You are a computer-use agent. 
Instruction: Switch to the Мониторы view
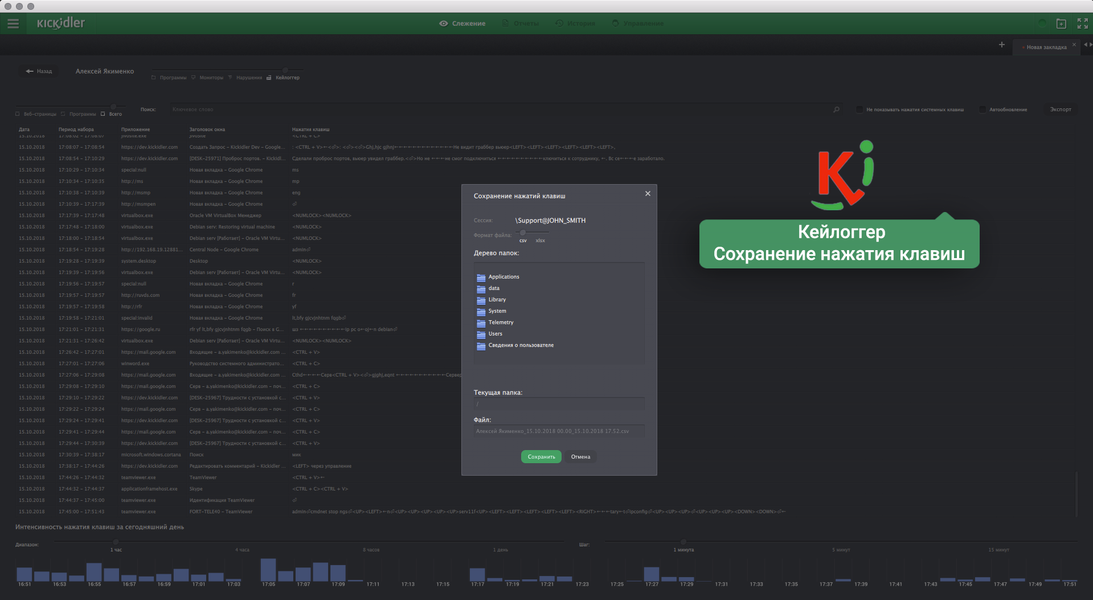click(208, 78)
